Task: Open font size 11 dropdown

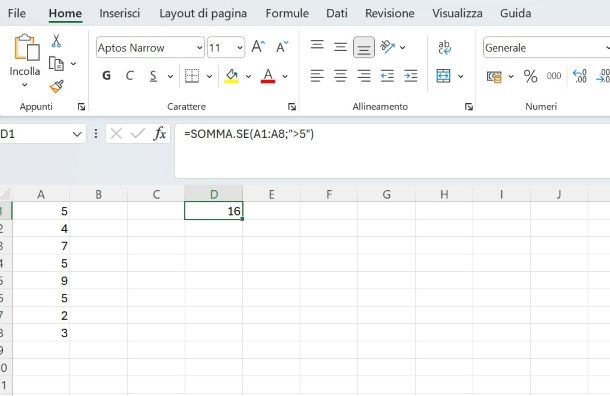Action: (240, 48)
